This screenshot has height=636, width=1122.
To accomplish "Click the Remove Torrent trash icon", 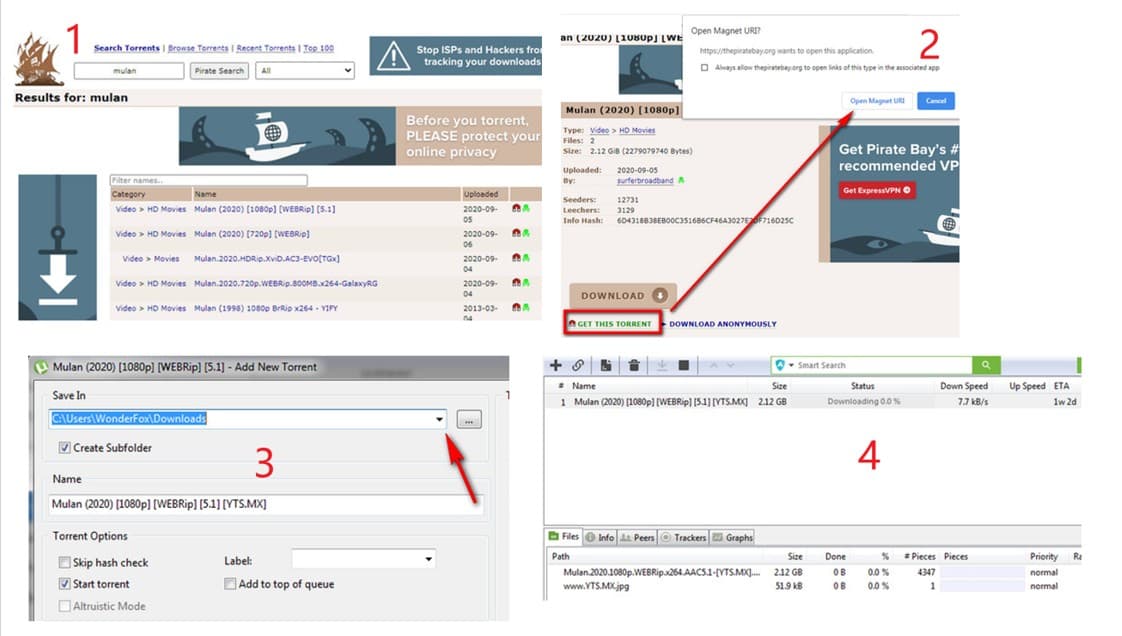I will tap(634, 366).
